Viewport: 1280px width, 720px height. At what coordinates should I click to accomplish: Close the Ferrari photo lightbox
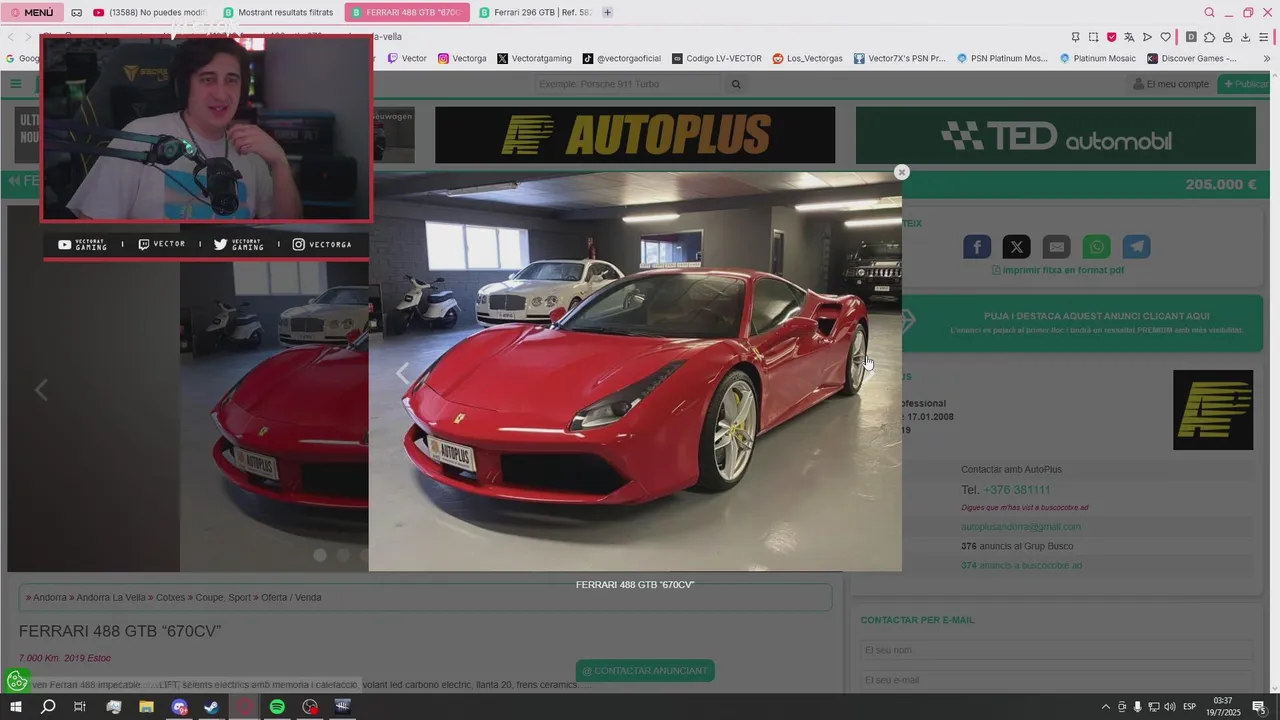pyautogui.click(x=901, y=172)
